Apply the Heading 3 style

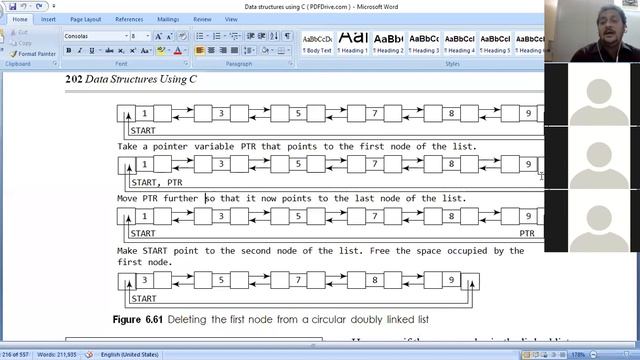[424, 44]
